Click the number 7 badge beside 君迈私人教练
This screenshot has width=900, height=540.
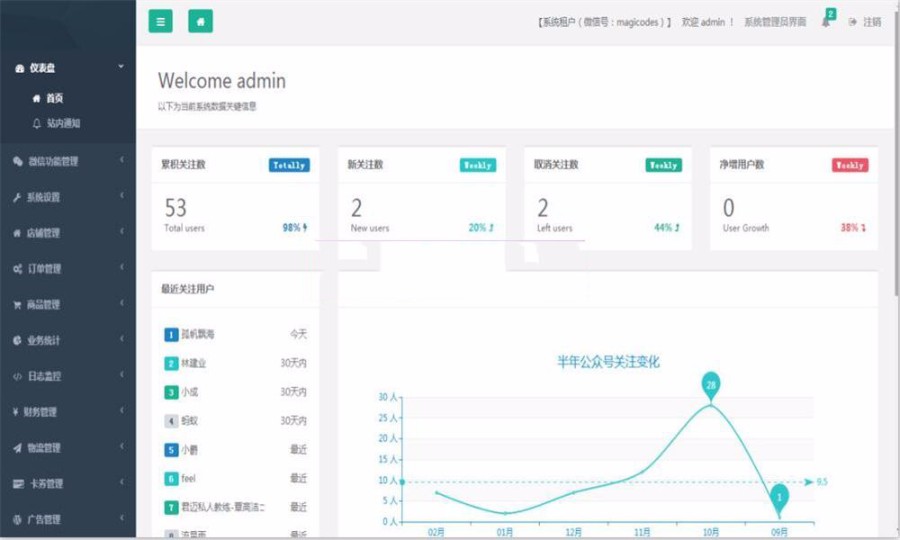pyautogui.click(x=171, y=507)
